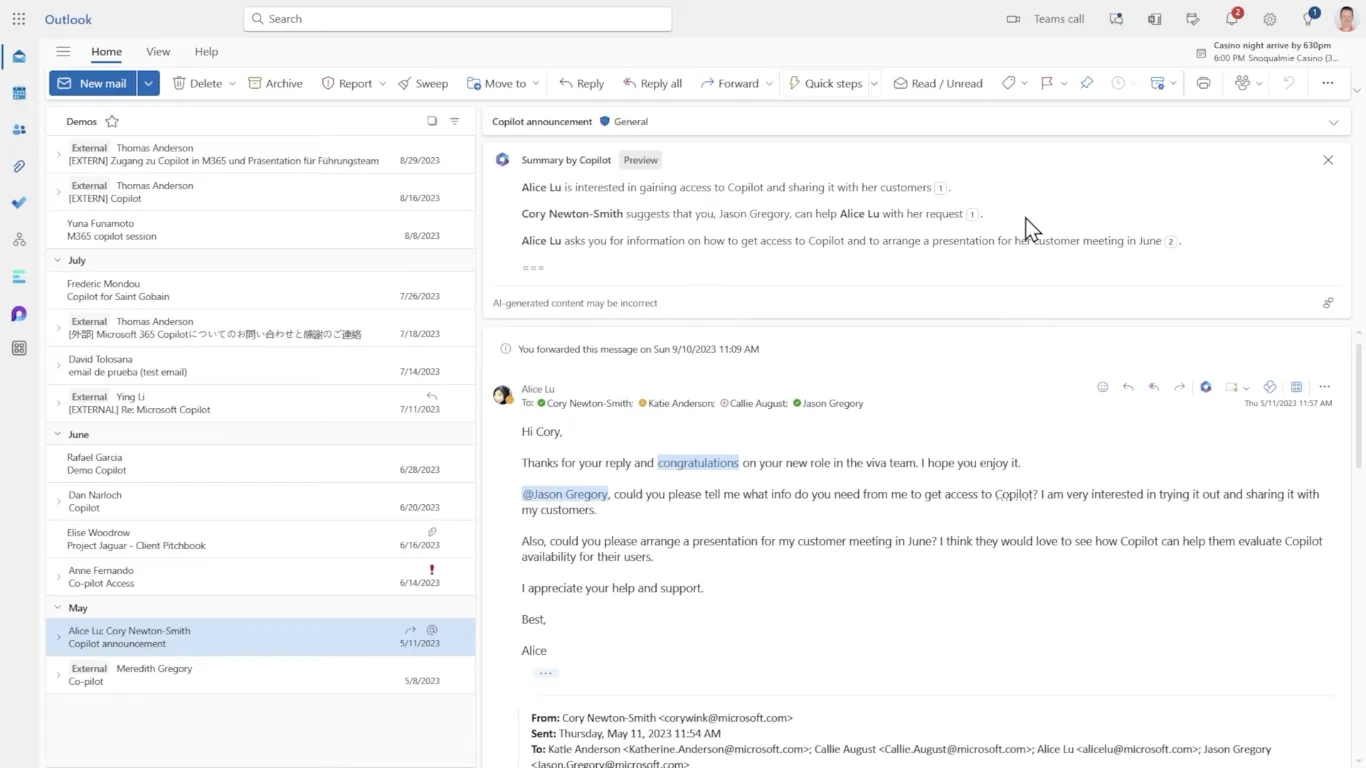Viewport: 1366px width, 768px height.
Task: Start a Teams call
Action: pos(1045,19)
